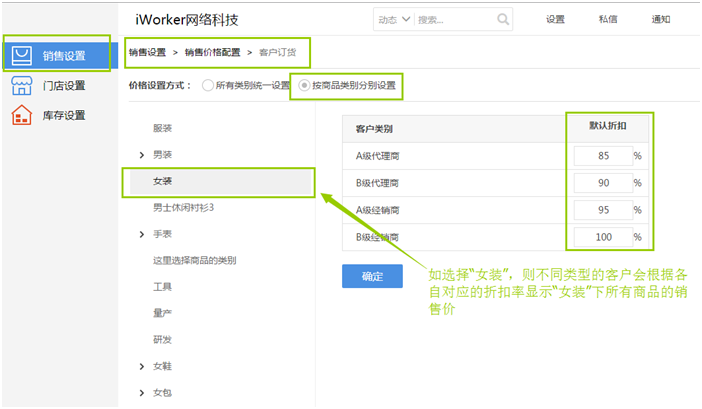Select 量产 category row
702x409 pixels.
163,313
